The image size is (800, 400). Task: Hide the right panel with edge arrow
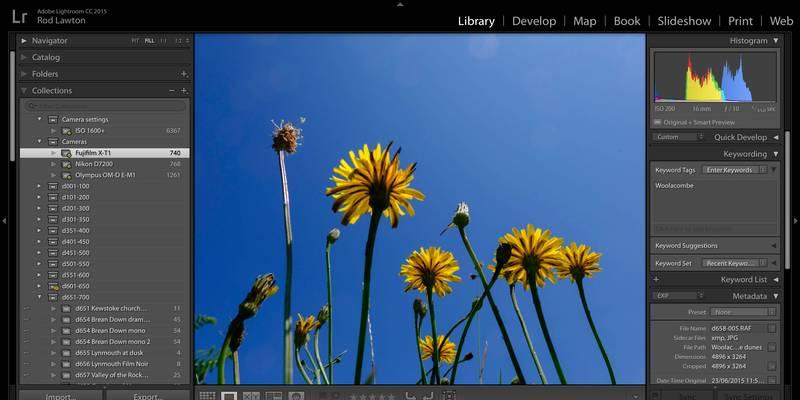click(x=795, y=221)
